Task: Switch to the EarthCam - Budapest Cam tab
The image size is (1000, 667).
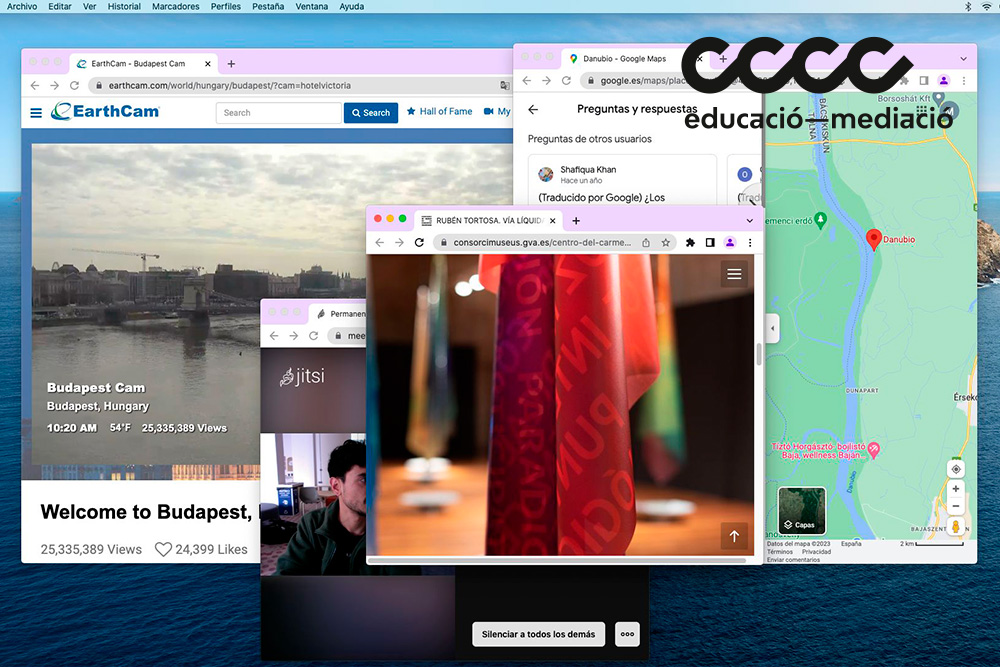Action: 138,64
